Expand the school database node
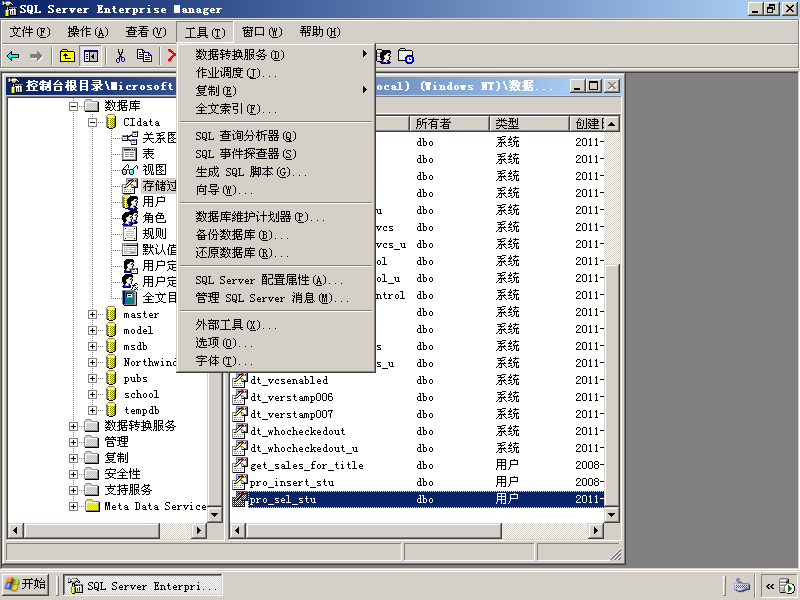800x600 pixels. pyautogui.click(x=92, y=394)
